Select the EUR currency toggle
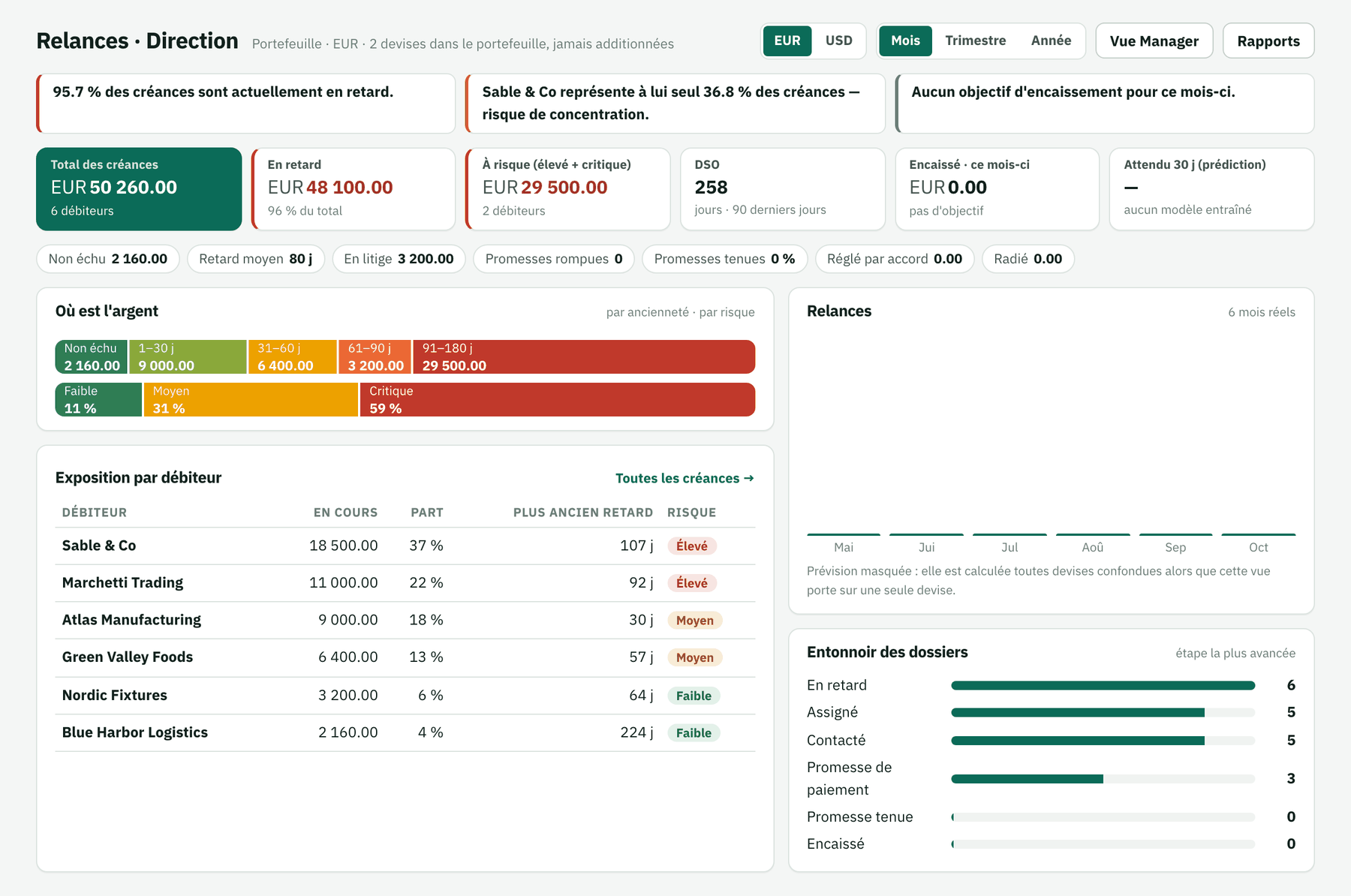1351x896 pixels. (787, 41)
